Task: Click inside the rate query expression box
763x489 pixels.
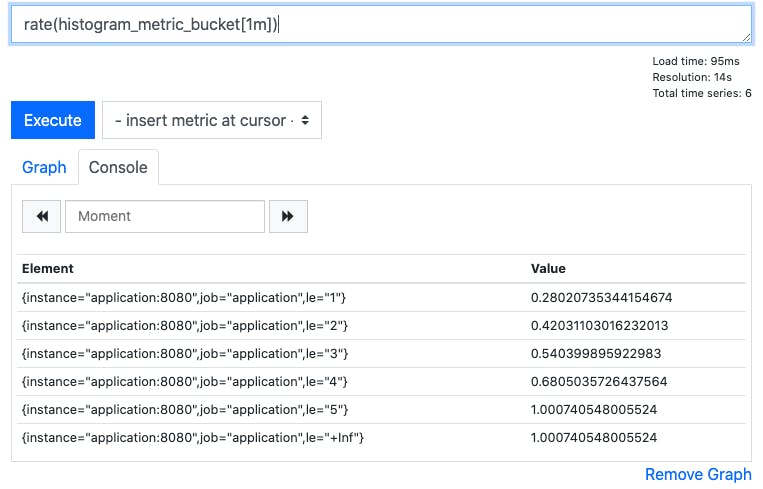Action: click(x=382, y=24)
